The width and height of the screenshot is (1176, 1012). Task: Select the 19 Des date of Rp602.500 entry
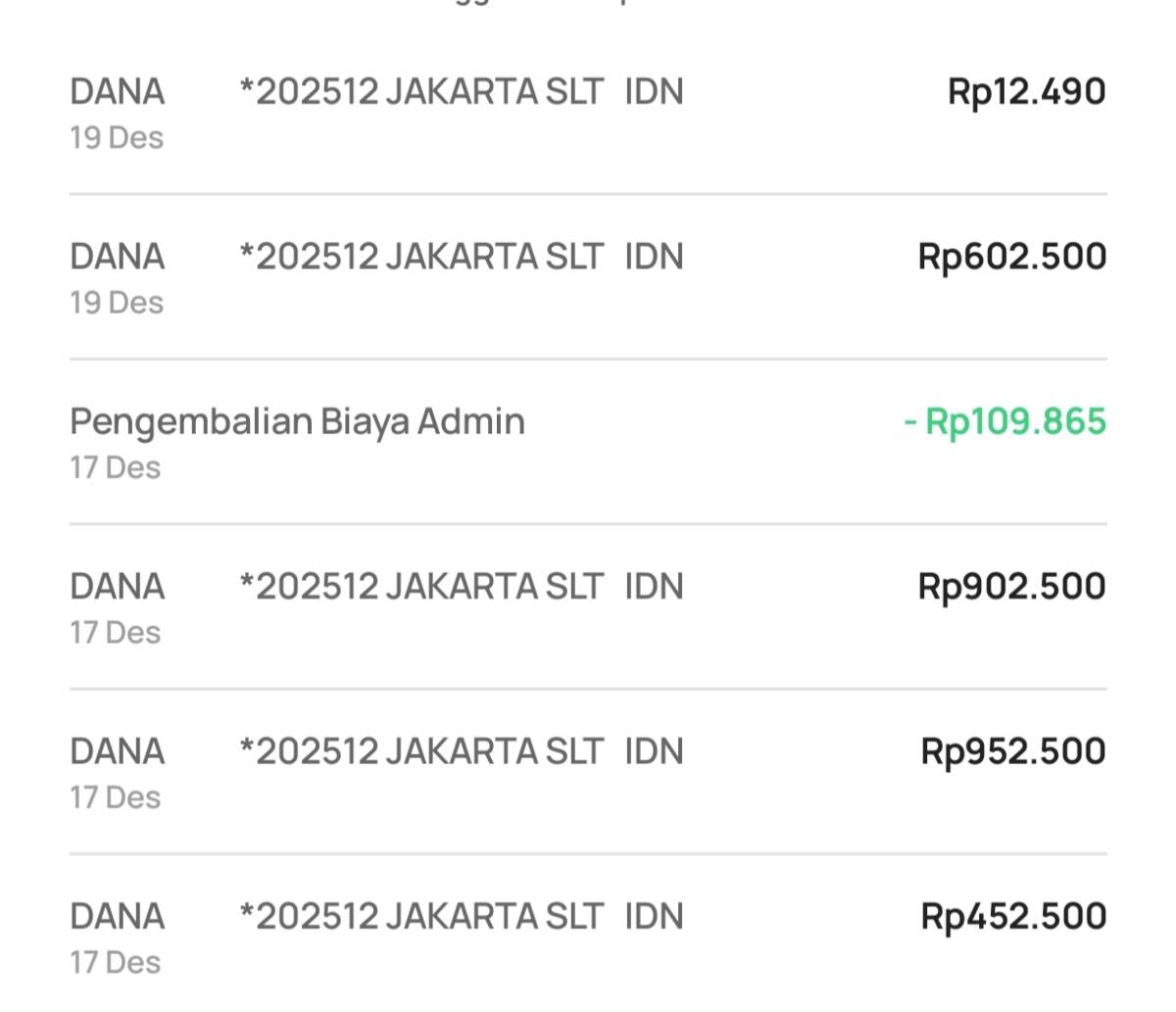click(117, 303)
